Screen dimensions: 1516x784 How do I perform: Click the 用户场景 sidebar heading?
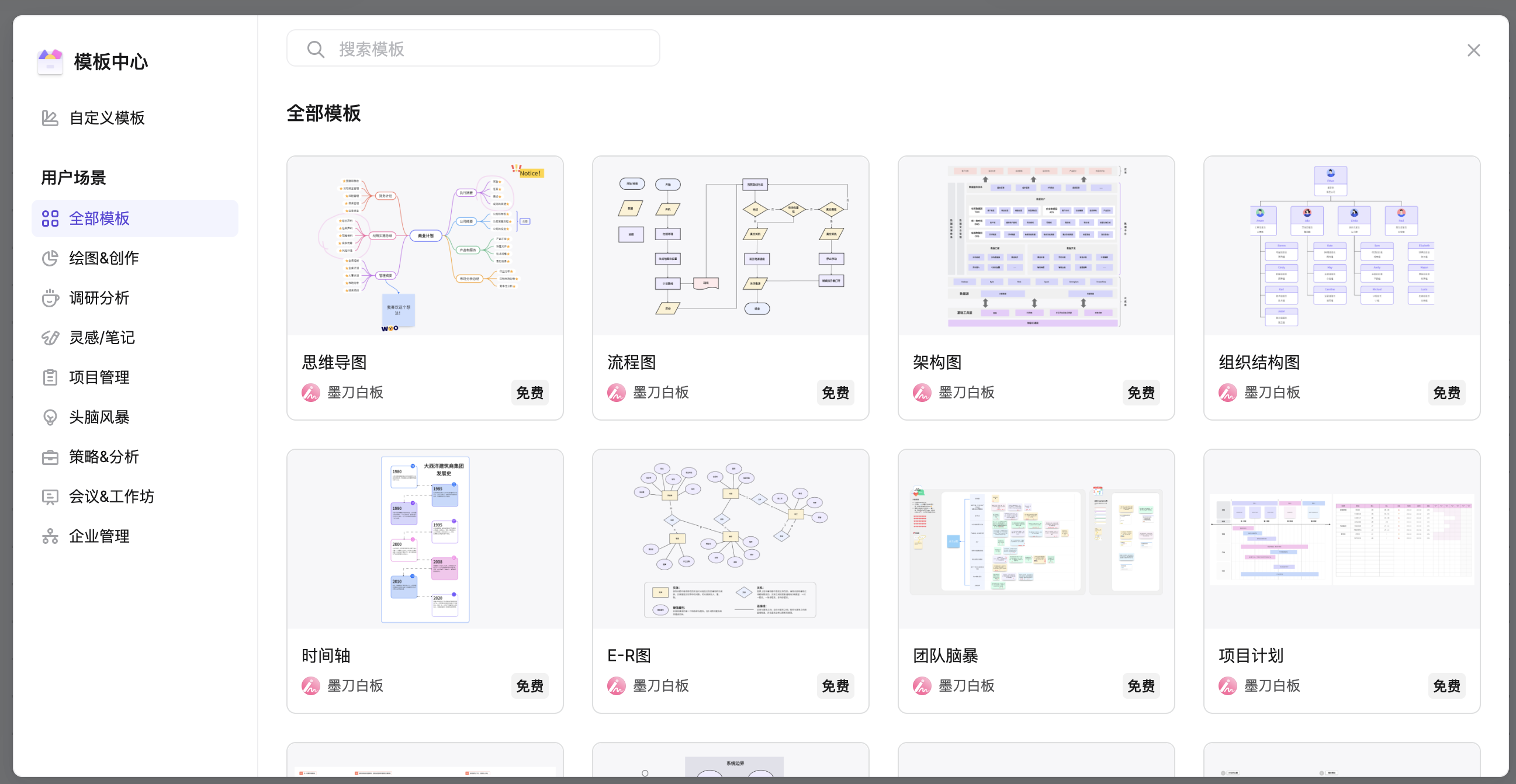point(74,178)
